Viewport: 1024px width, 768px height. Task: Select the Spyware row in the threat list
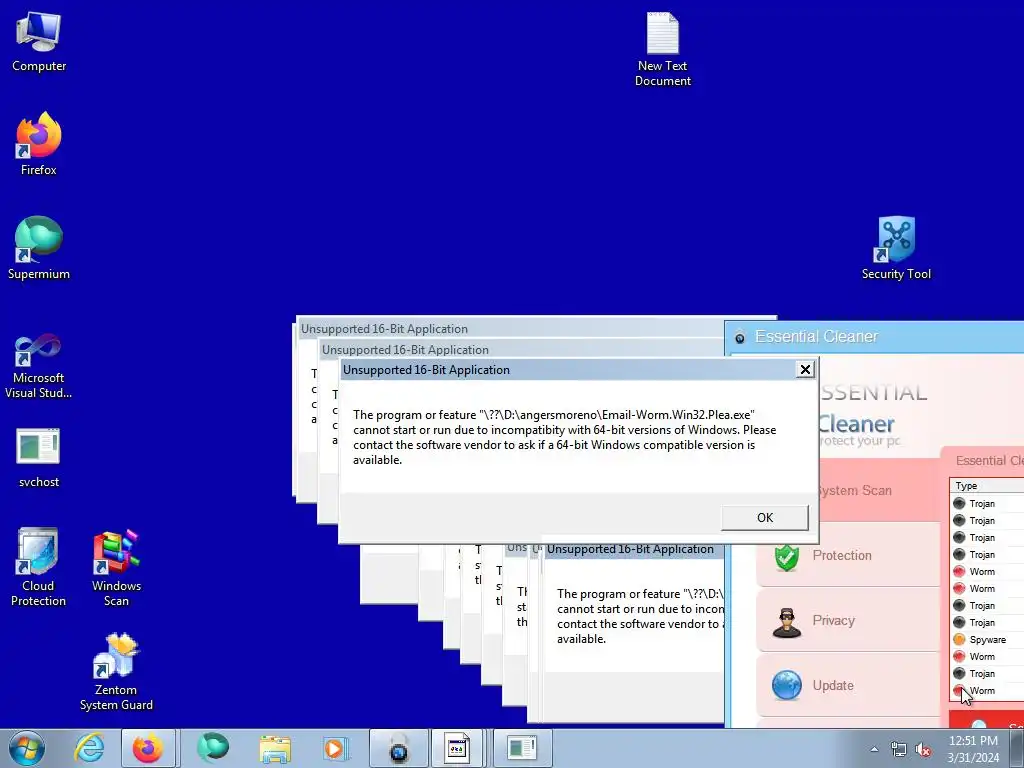(987, 639)
